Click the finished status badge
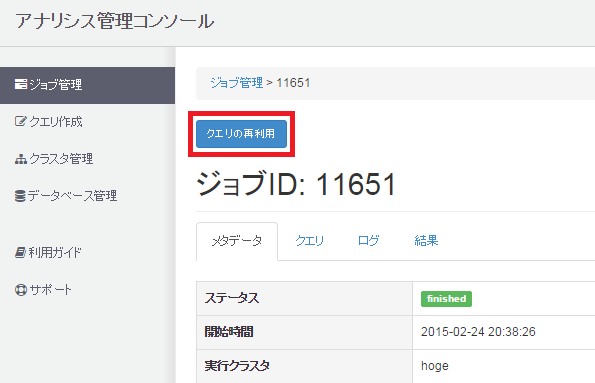595x383 pixels. tap(446, 299)
